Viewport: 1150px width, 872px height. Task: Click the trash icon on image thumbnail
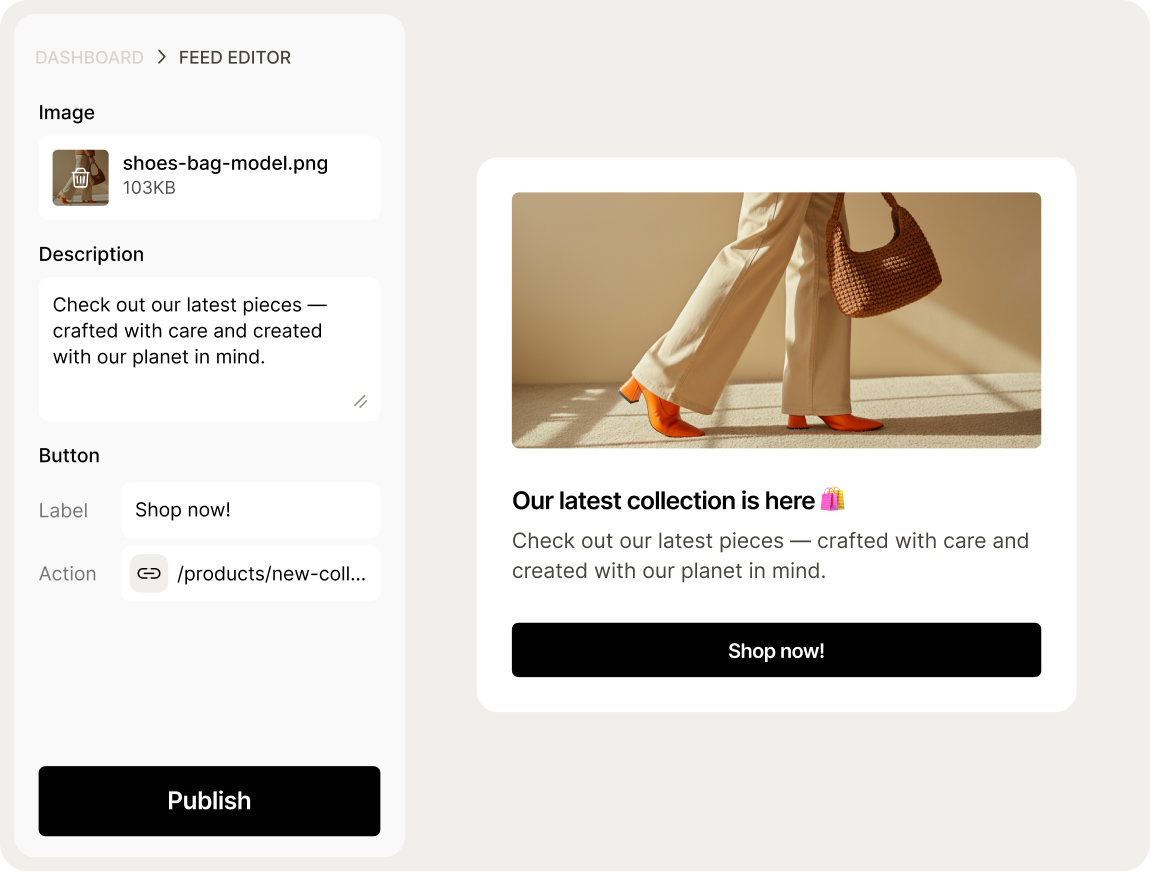tap(81, 178)
